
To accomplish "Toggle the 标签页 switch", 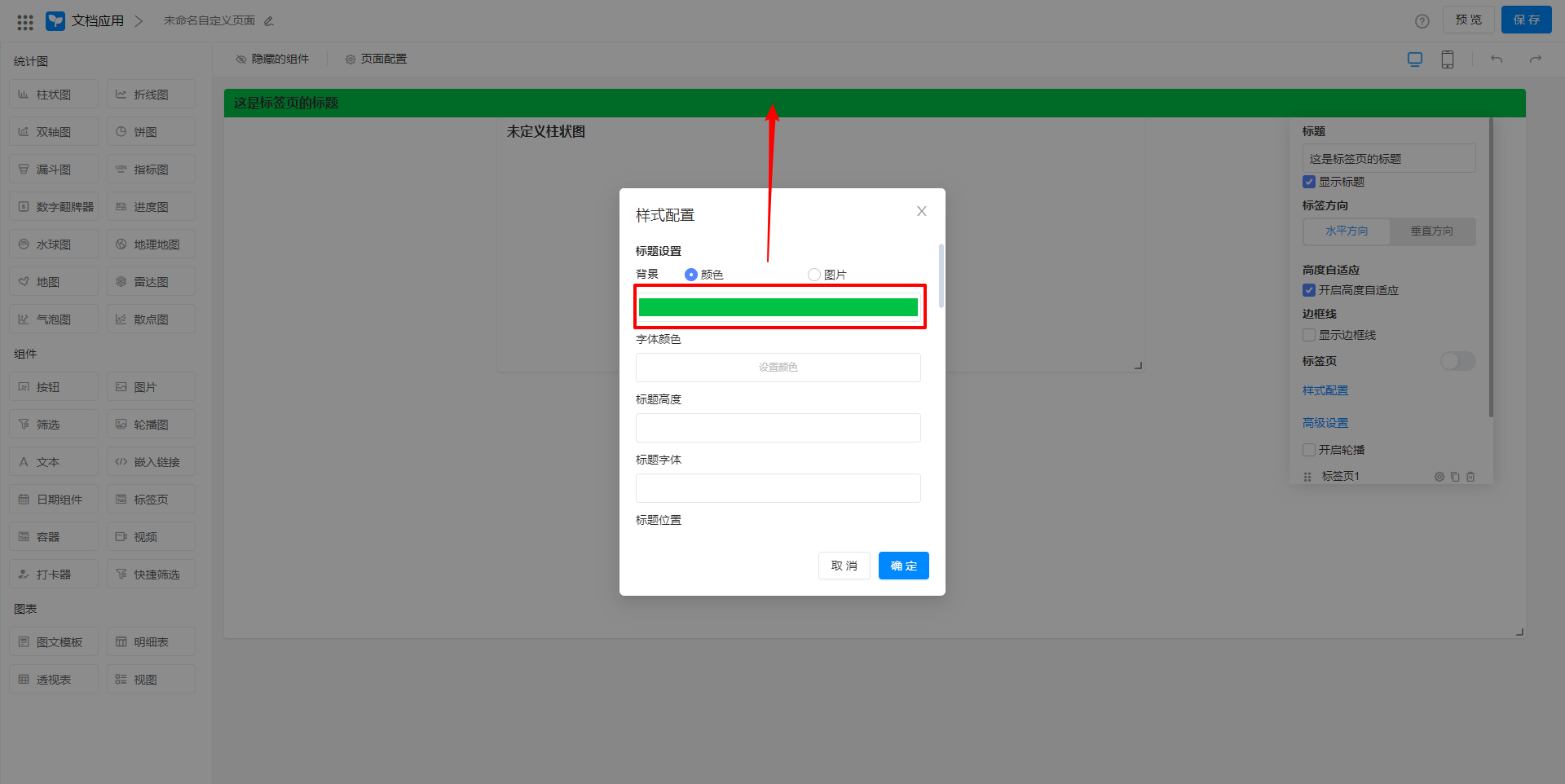I will pos(1457,361).
